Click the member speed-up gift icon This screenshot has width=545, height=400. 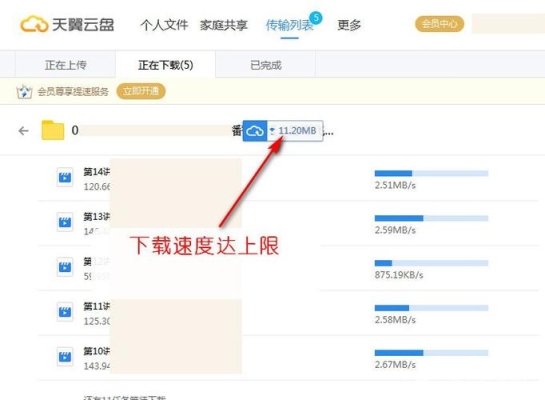coord(24,92)
